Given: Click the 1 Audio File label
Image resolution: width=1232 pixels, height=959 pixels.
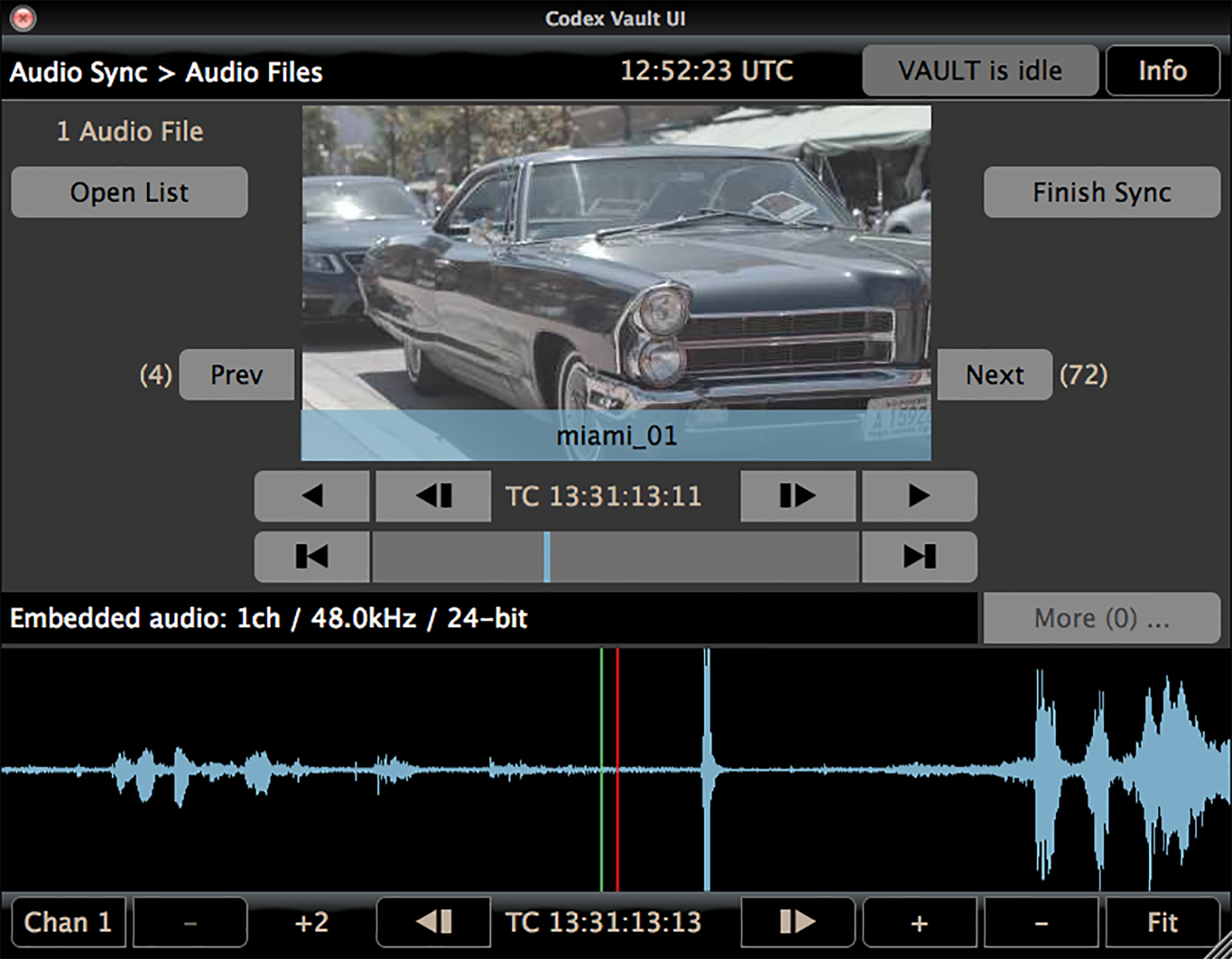Looking at the screenshot, I should click(x=130, y=132).
